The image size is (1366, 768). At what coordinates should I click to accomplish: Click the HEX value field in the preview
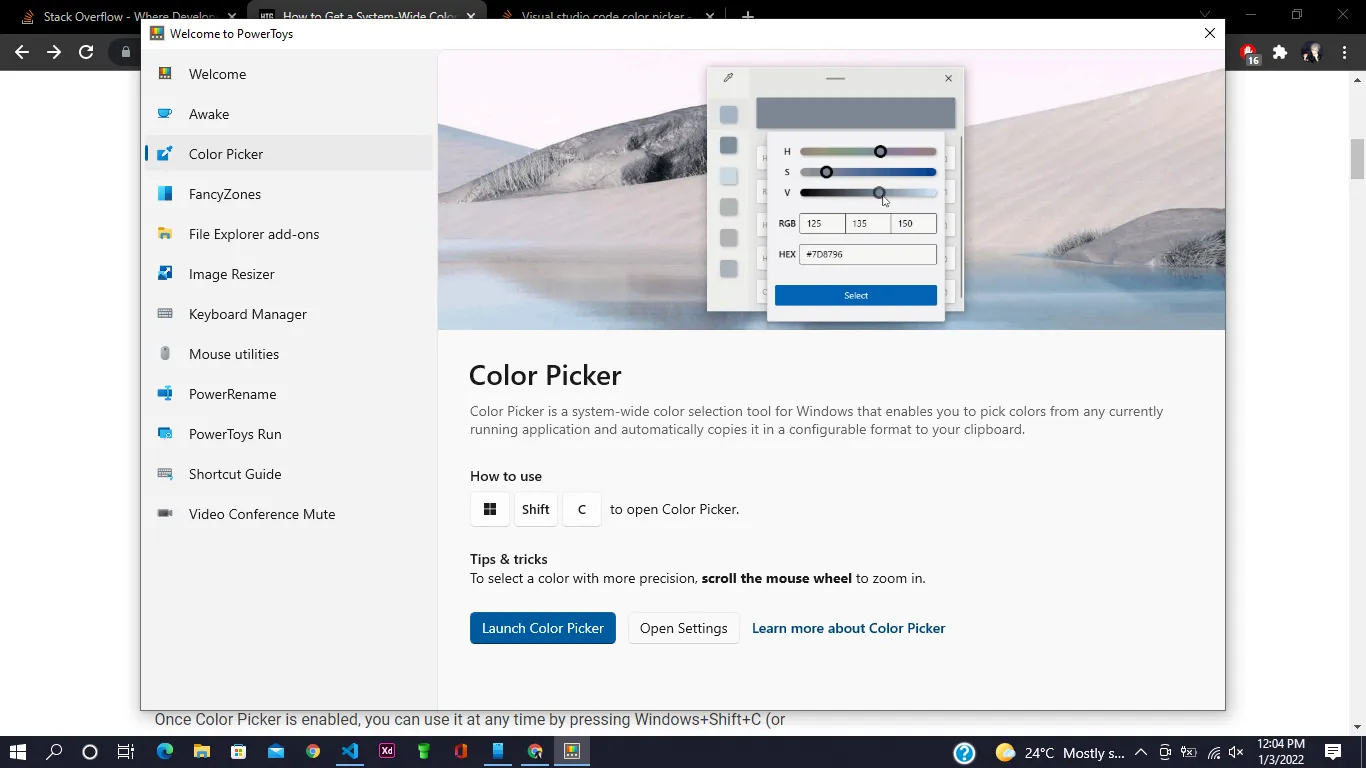click(x=868, y=254)
